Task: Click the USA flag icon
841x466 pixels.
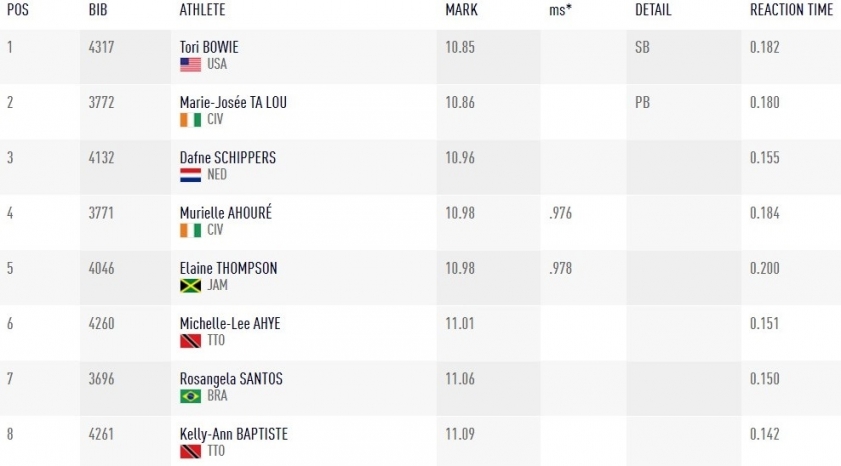Action: point(190,64)
